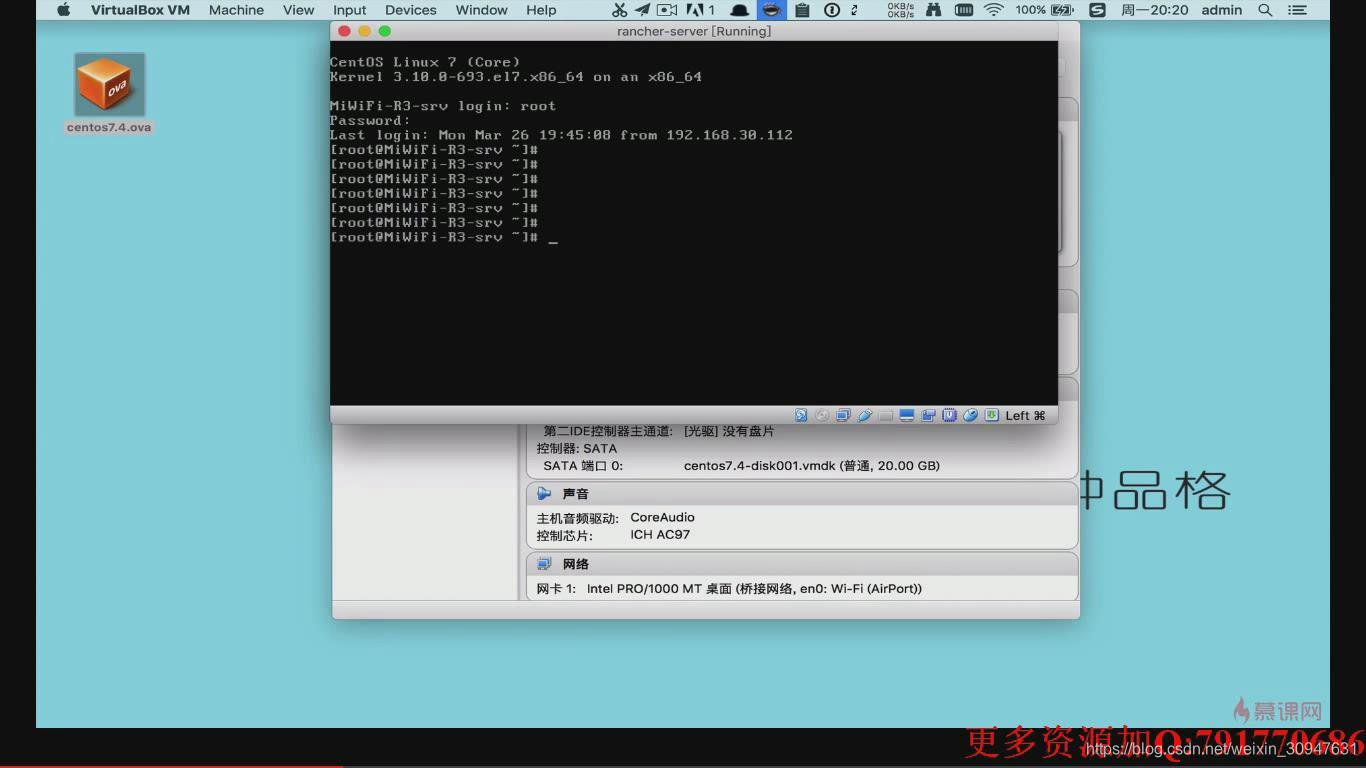Click the memory chip menu bar icon

963,10
